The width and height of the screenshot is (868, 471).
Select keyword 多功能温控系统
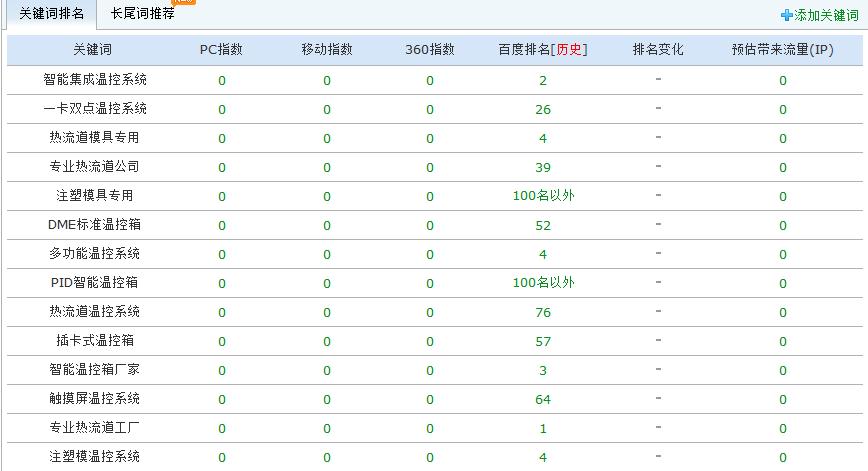[x=95, y=253]
